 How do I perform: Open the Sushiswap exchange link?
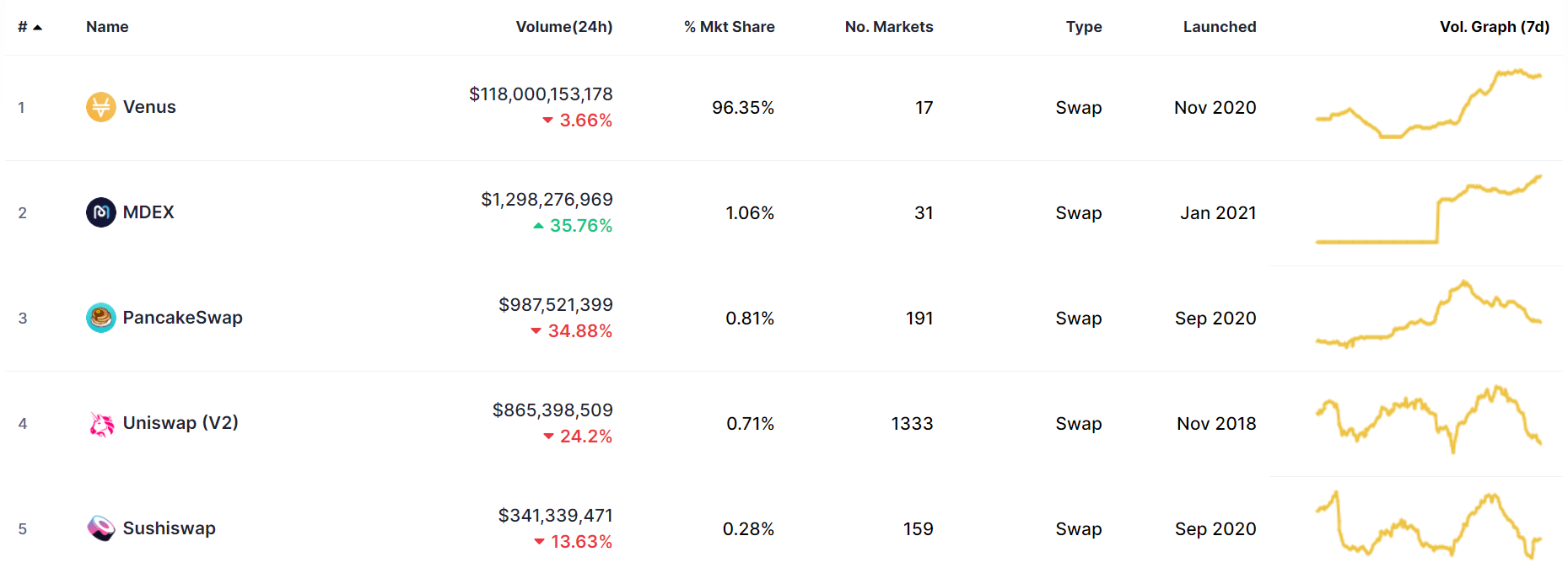169,528
